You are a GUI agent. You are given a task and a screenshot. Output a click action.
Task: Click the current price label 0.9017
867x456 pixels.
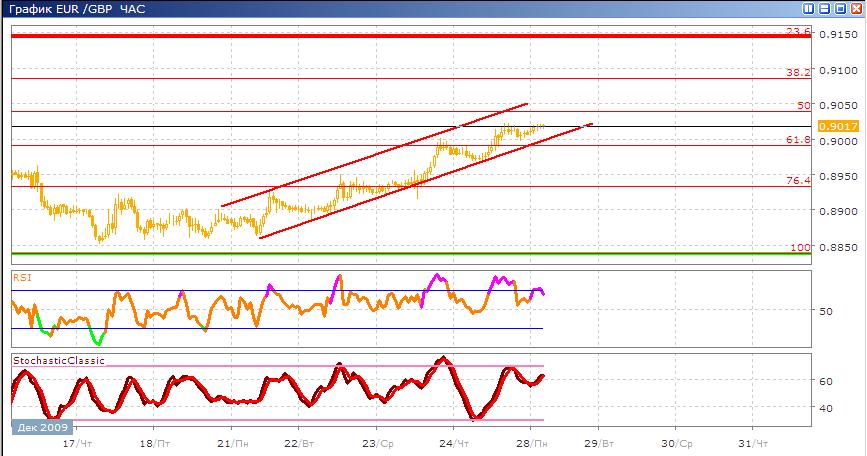[834, 126]
